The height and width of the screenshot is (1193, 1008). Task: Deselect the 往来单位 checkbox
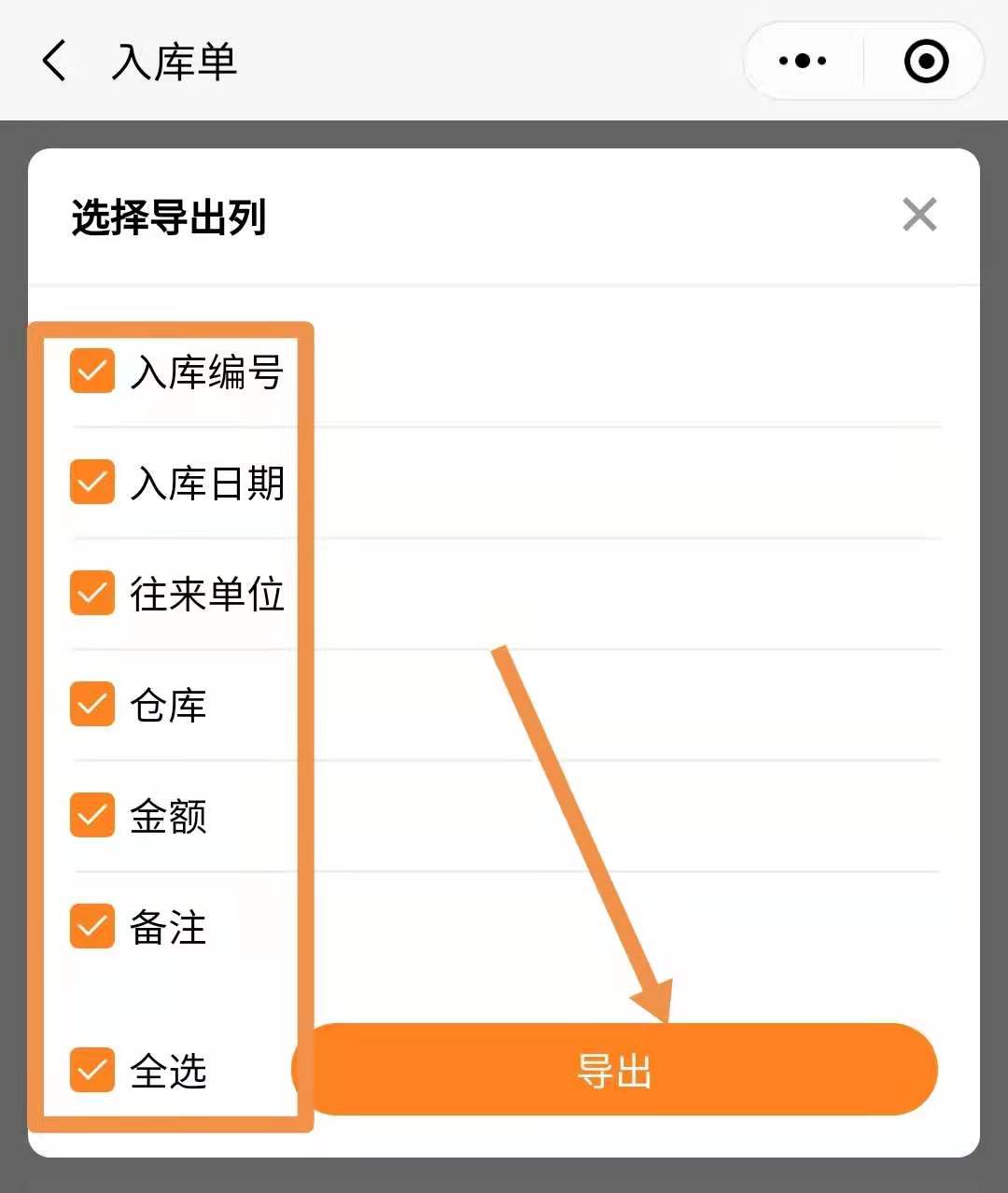click(92, 594)
